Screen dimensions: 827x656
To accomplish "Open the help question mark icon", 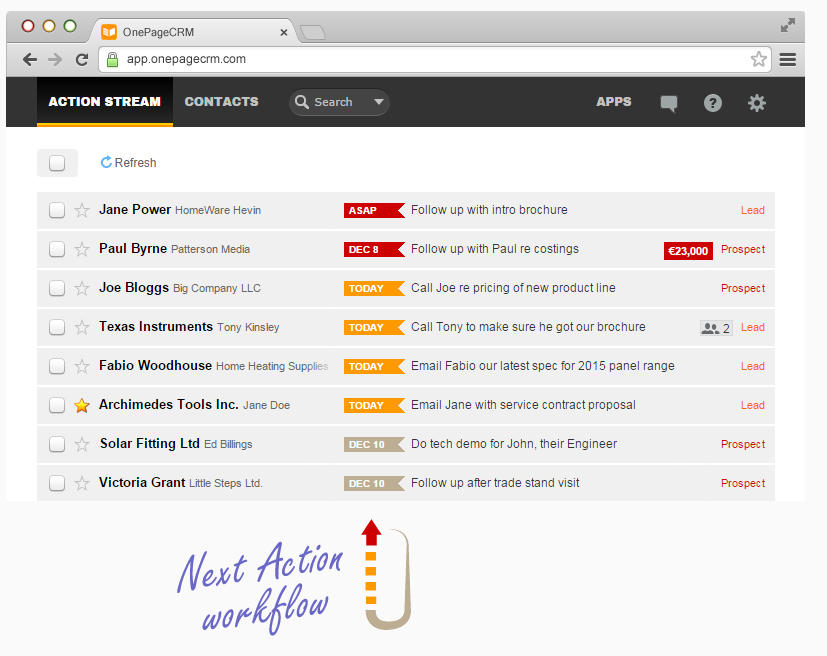I will tap(713, 103).
